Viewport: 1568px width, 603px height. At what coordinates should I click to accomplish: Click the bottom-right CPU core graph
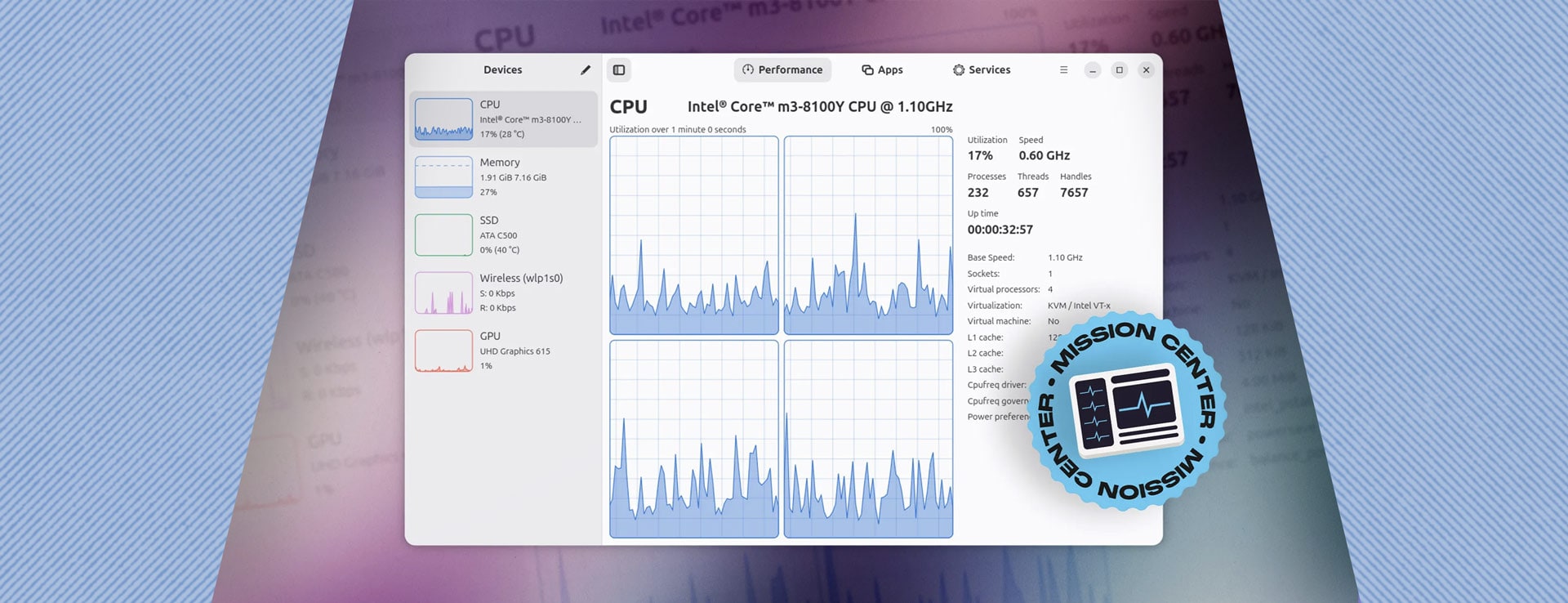tap(868, 439)
